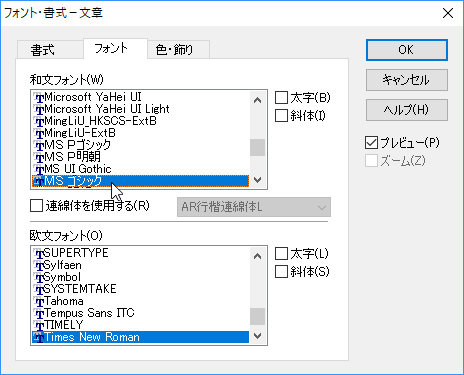Click the 欧文フォント list scrollbar thumb
This screenshot has width=464, height=375.
click(x=257, y=316)
